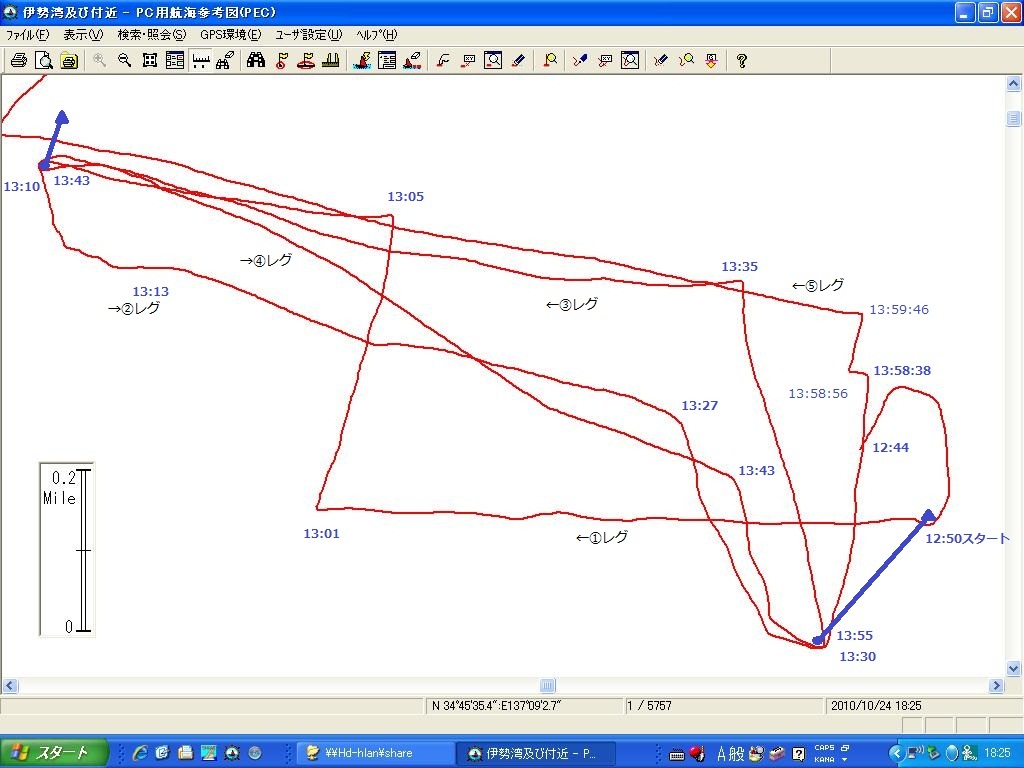Click the 12:50スタート label on the chart
This screenshot has height=768, width=1024.
click(x=967, y=539)
